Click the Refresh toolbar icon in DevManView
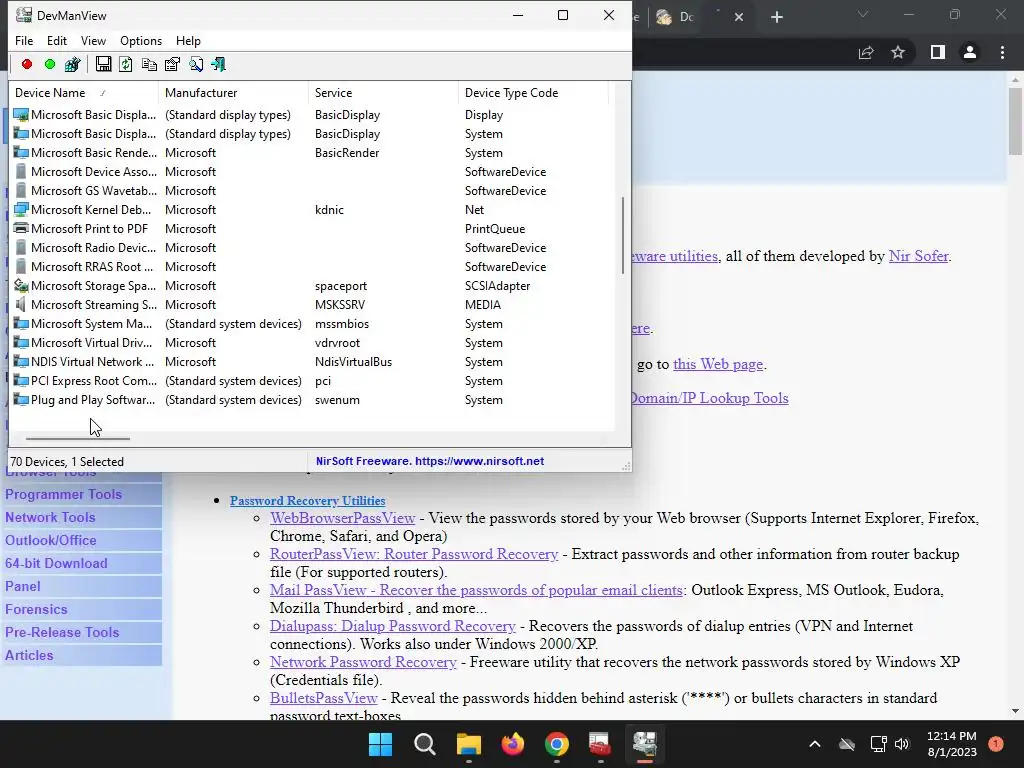 (x=126, y=64)
